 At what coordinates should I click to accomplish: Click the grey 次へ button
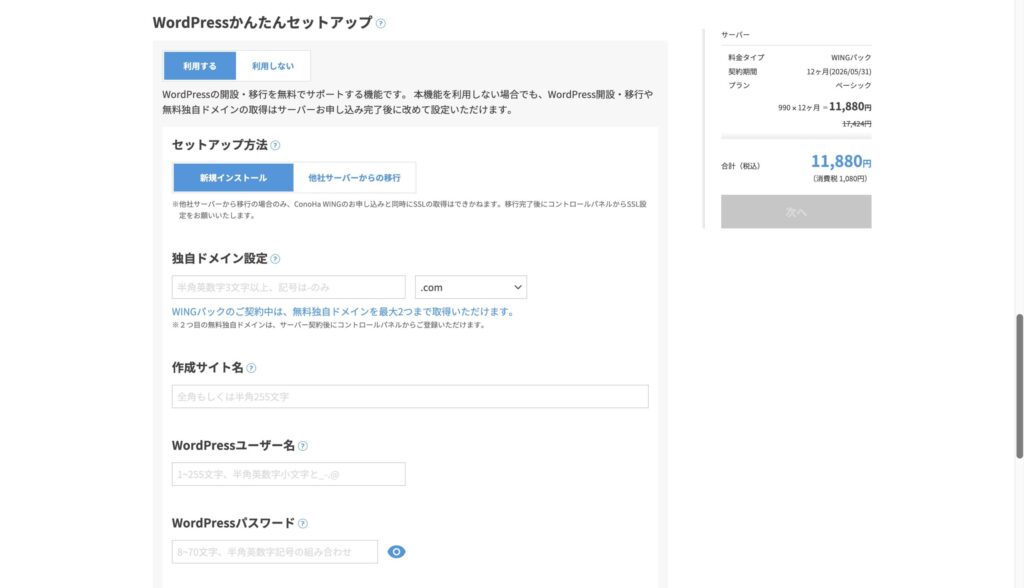(x=796, y=212)
